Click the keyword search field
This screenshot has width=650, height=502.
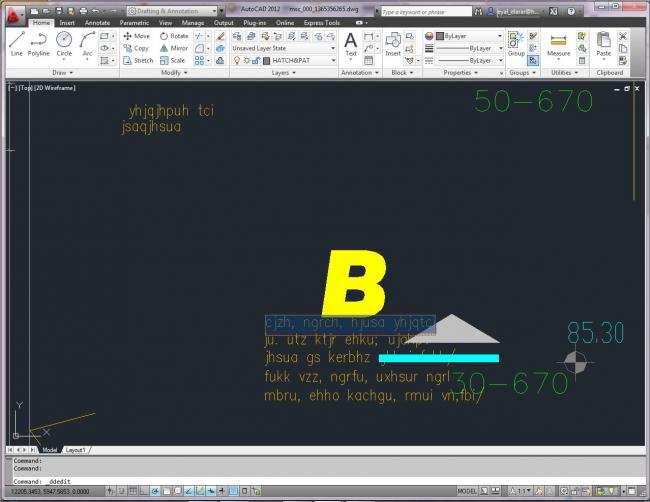pyautogui.click(x=432, y=11)
